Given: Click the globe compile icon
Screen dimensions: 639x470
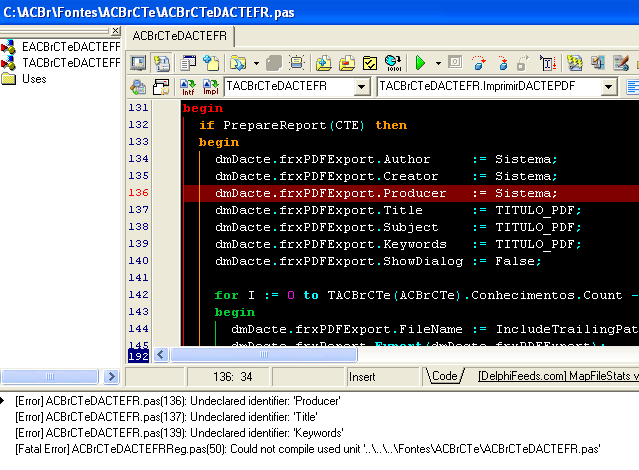Looking at the screenshot, I should 393,63.
